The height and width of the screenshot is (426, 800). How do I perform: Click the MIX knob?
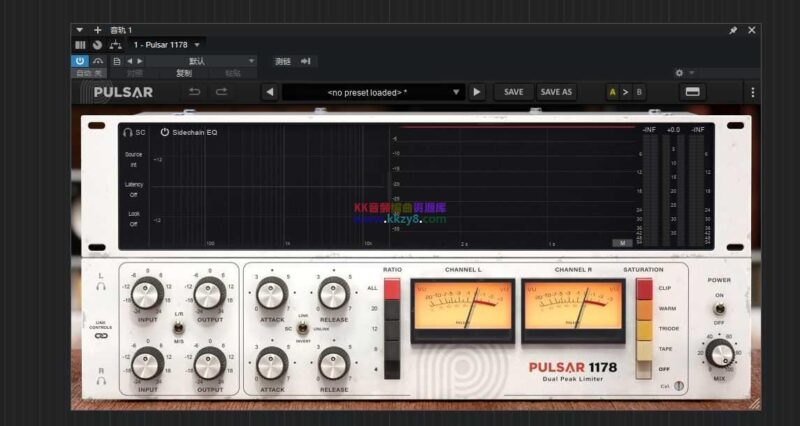pyautogui.click(x=720, y=353)
